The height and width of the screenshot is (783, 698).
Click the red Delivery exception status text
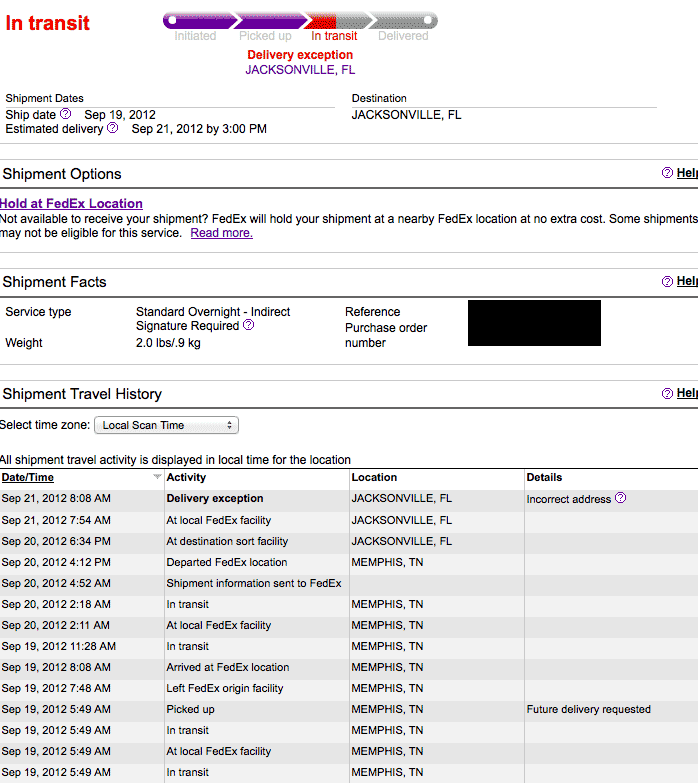click(300, 55)
